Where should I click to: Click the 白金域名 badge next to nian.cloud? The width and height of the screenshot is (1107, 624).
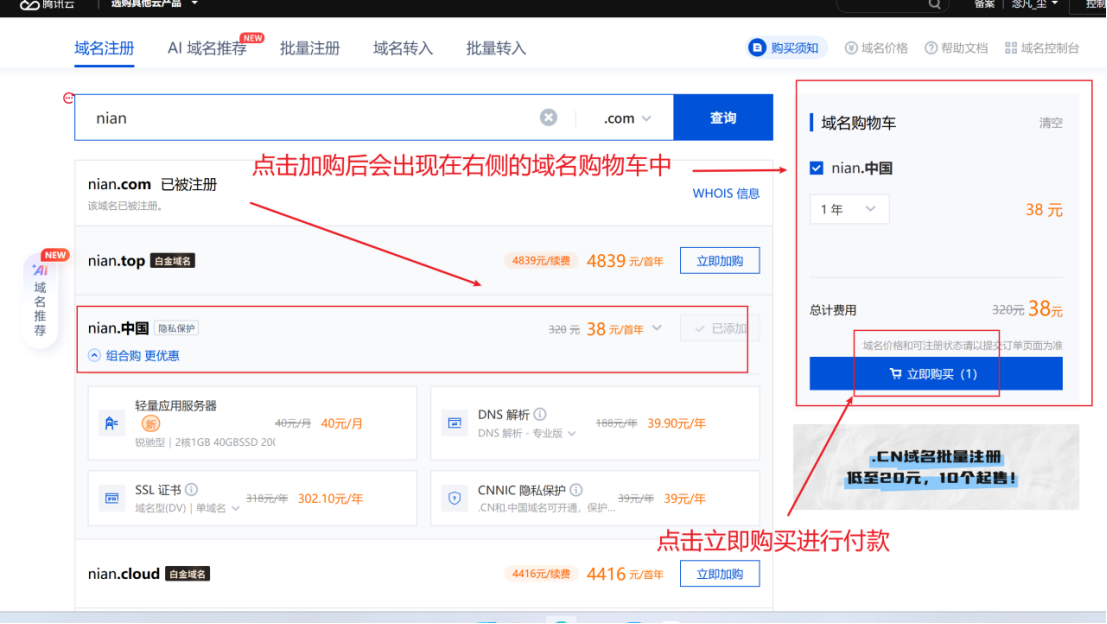tap(187, 574)
